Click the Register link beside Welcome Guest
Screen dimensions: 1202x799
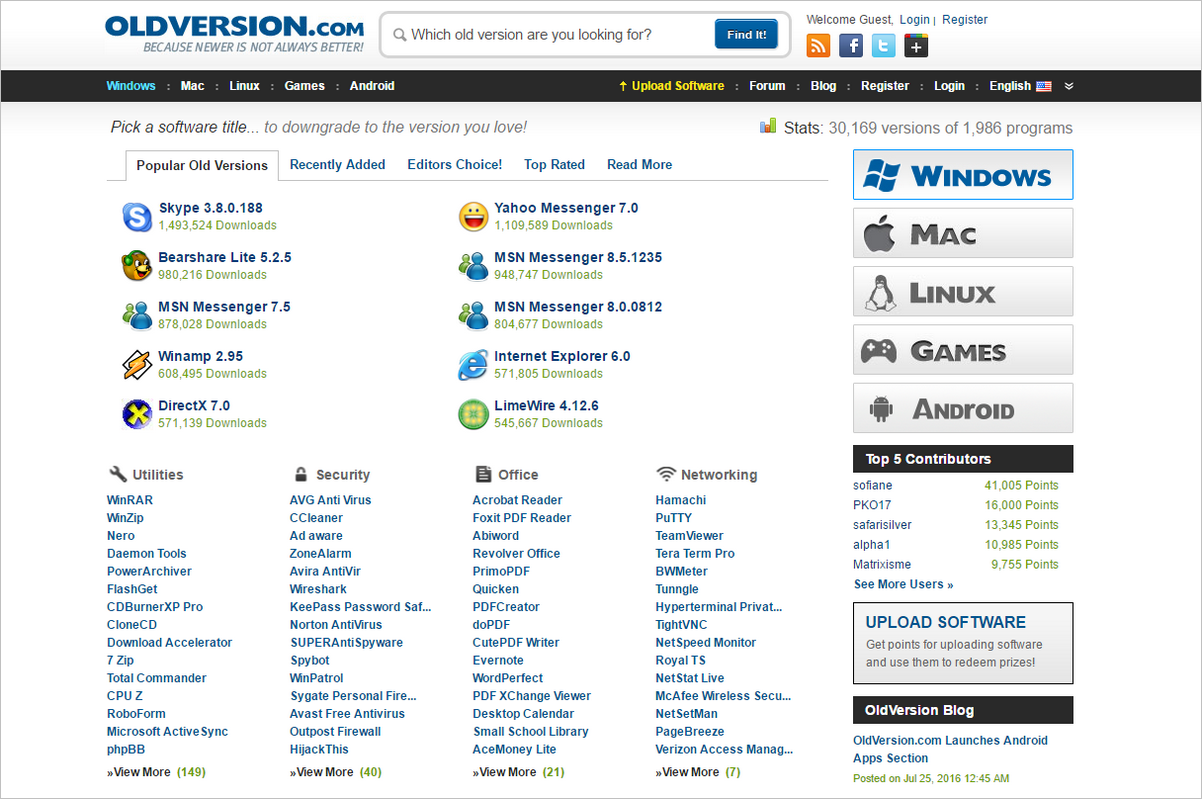[965, 20]
